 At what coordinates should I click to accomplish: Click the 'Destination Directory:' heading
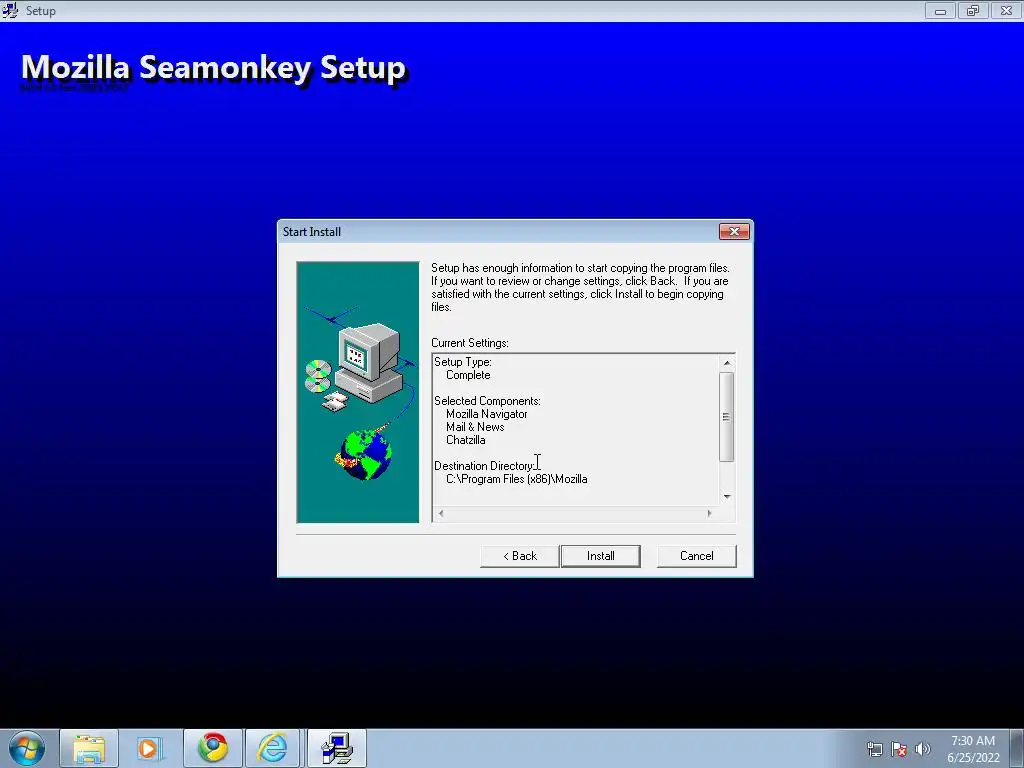[x=484, y=466]
